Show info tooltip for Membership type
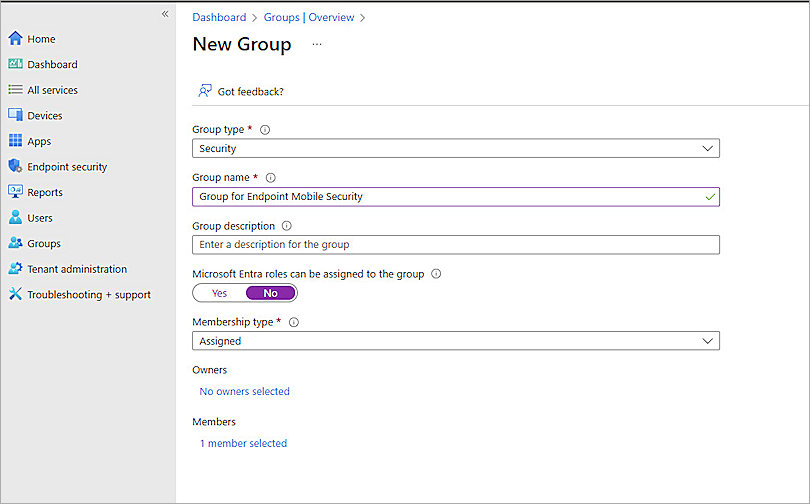Screen dimensions: 810x504 [294, 322]
